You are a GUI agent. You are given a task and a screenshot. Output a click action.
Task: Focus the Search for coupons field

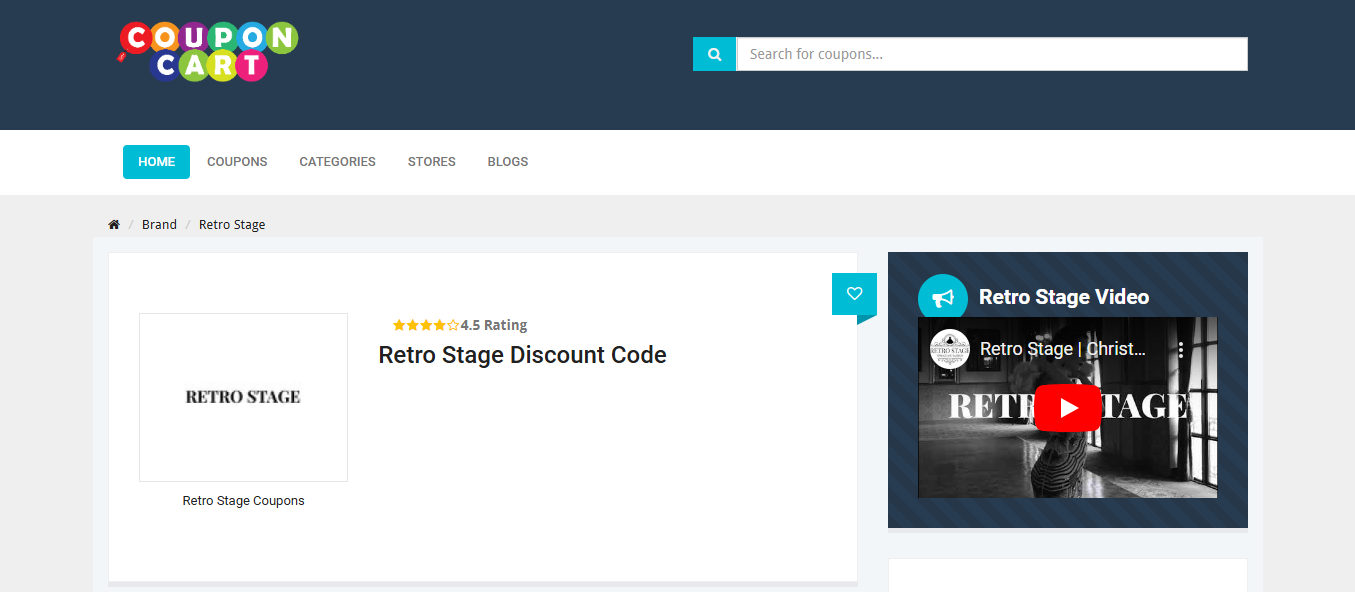[x=992, y=54]
